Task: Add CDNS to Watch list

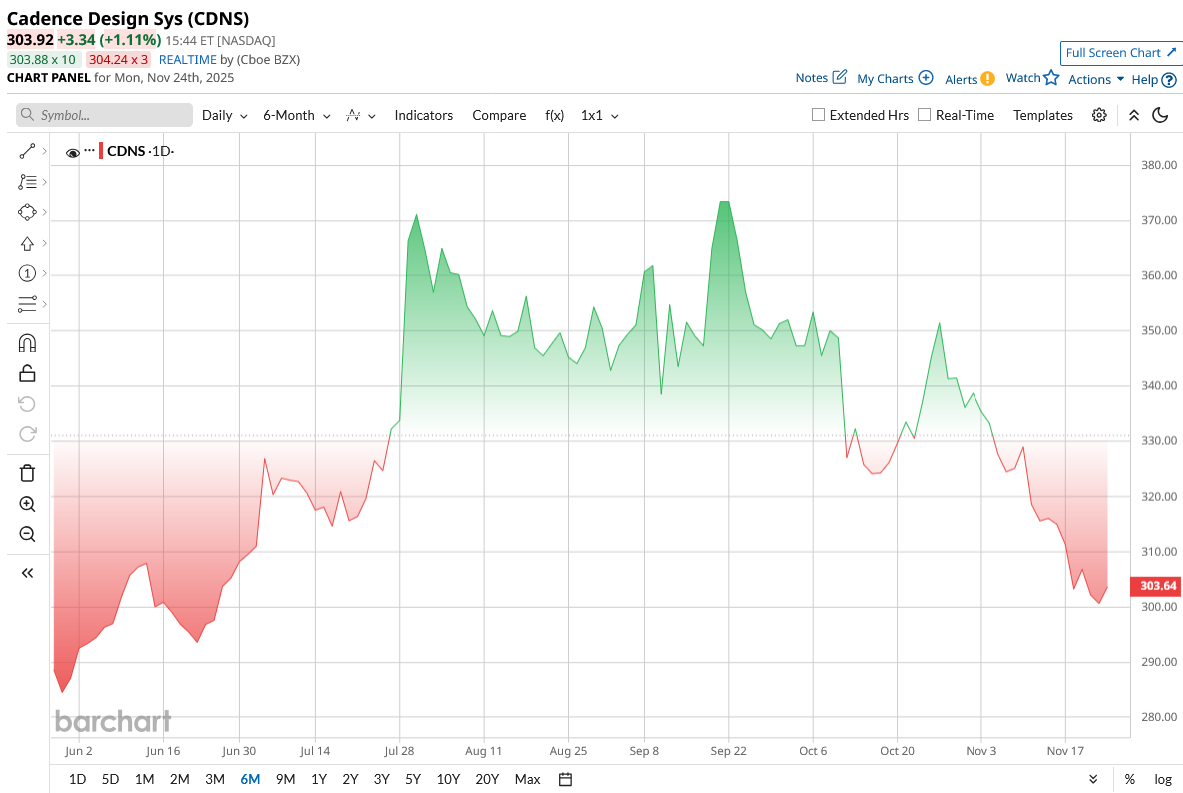Action: click(1032, 78)
